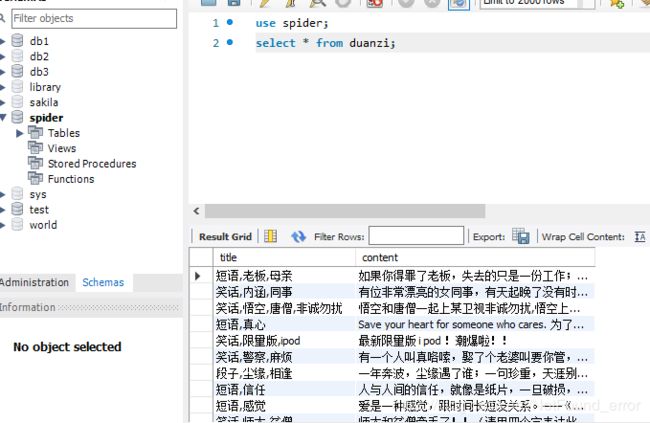Click the save script floppy icon
This screenshot has height=423, width=650.
coord(234,2)
